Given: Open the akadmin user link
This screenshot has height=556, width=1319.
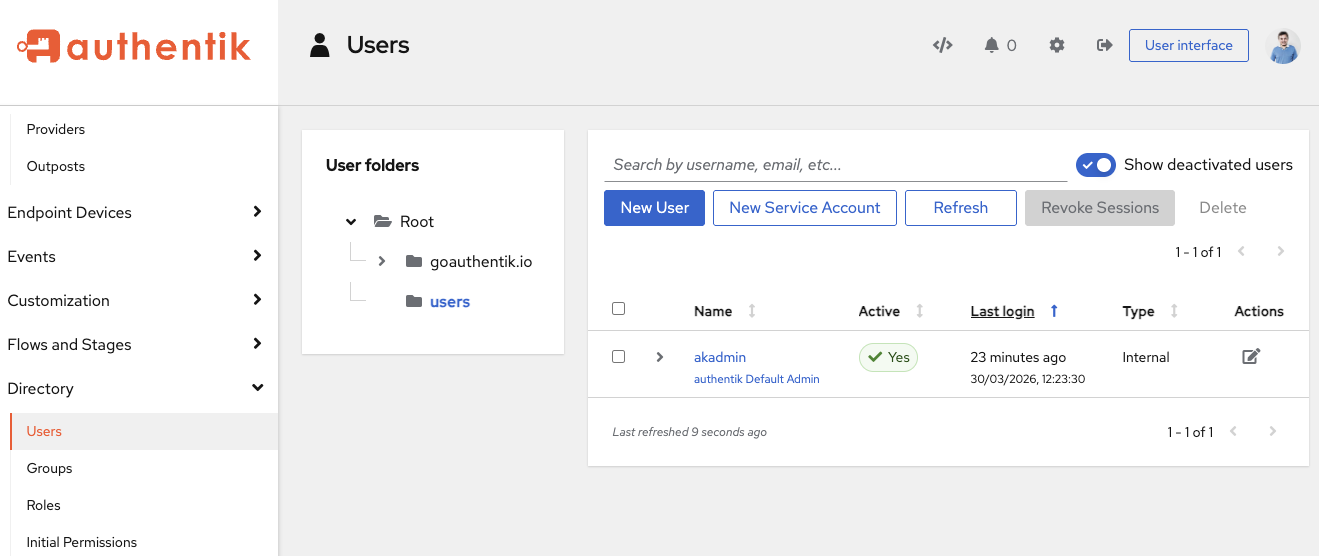Looking at the screenshot, I should (x=720, y=357).
